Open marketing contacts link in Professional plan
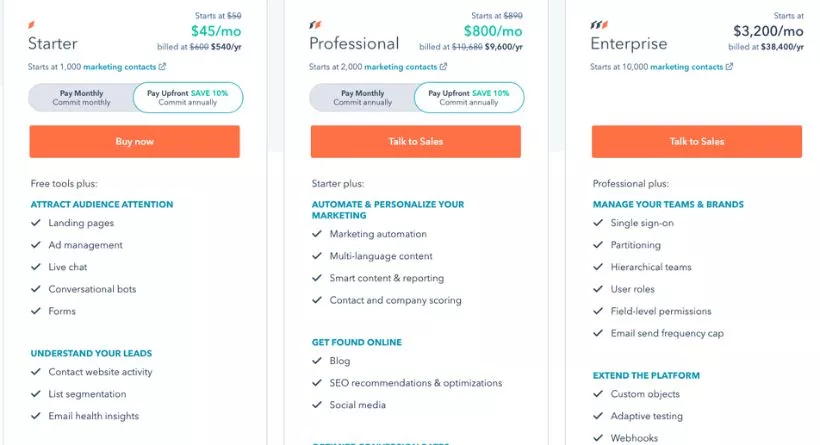Viewport: 820px width, 445px height. 401,67
